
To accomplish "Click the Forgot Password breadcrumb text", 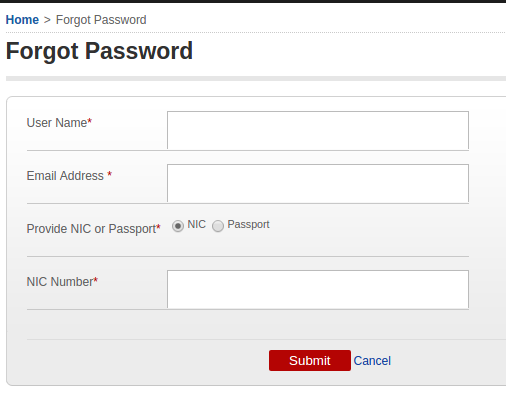I will click(101, 20).
